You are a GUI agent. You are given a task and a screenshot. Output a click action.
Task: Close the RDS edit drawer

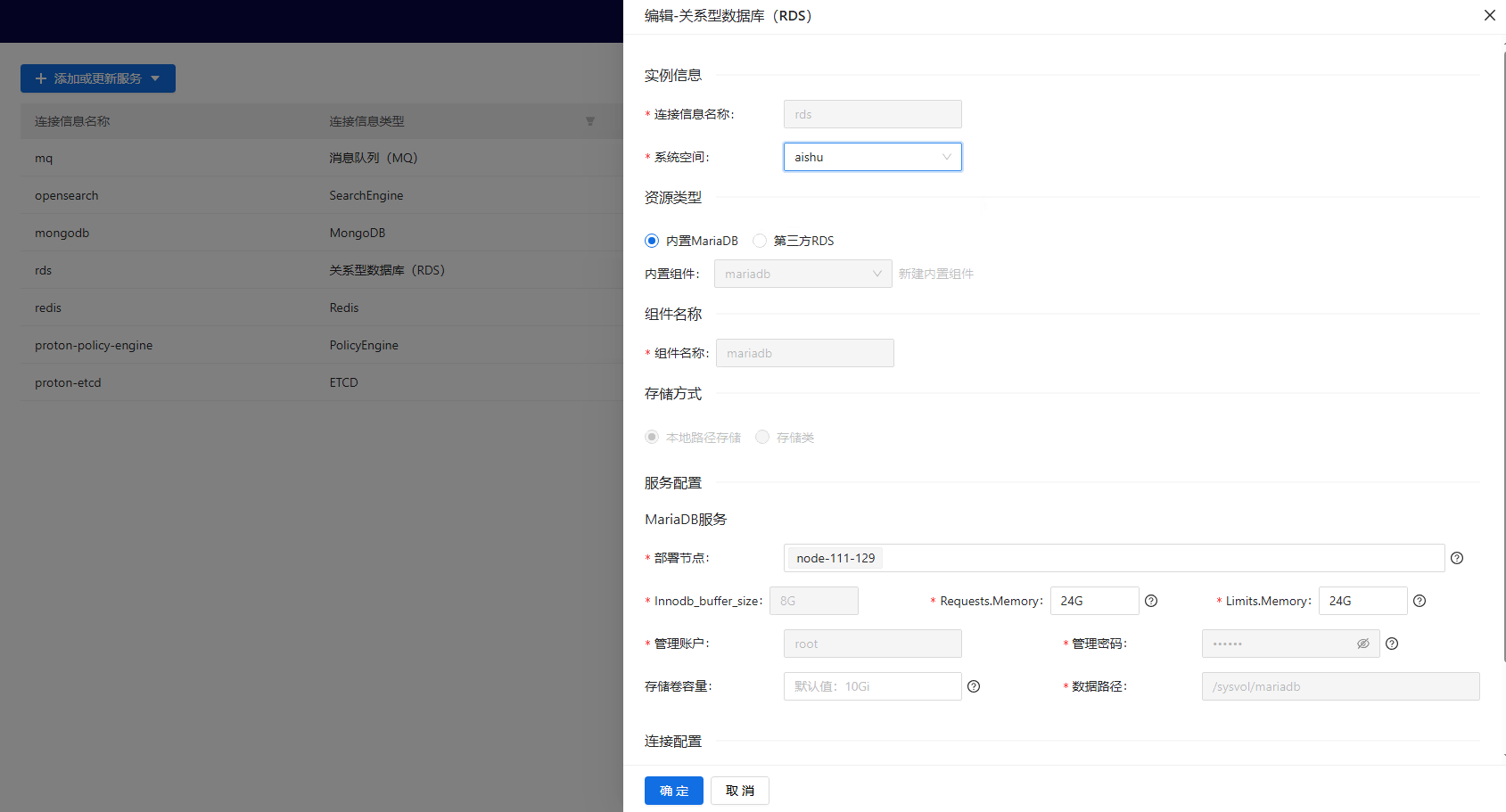1489,15
